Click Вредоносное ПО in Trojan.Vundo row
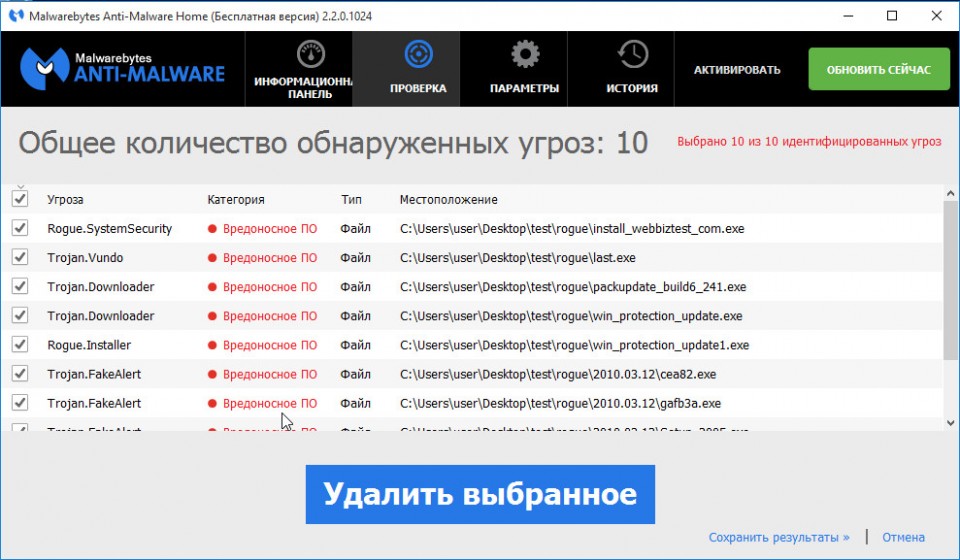 [x=270, y=258]
